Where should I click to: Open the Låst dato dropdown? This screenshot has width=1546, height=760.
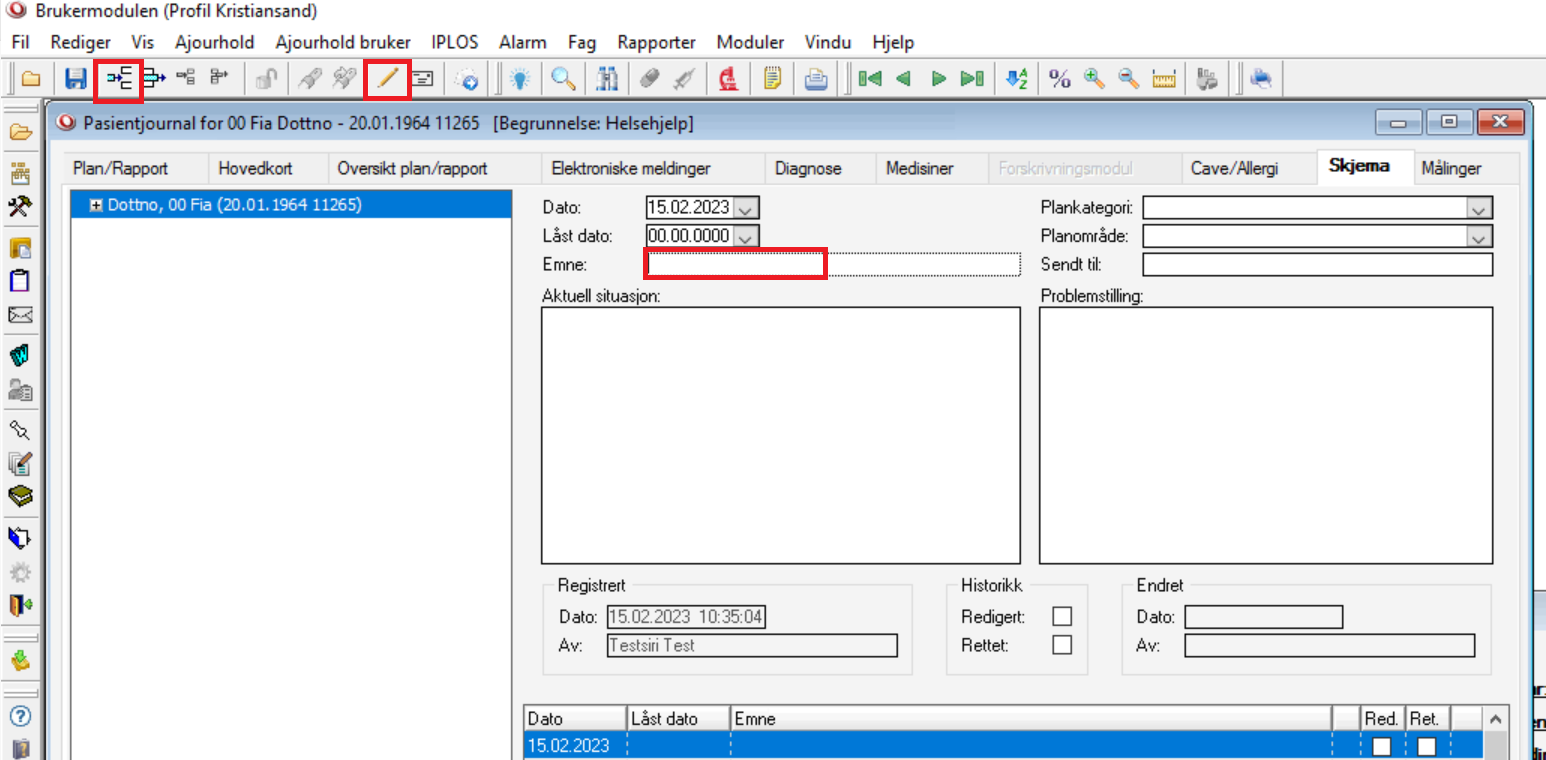747,237
